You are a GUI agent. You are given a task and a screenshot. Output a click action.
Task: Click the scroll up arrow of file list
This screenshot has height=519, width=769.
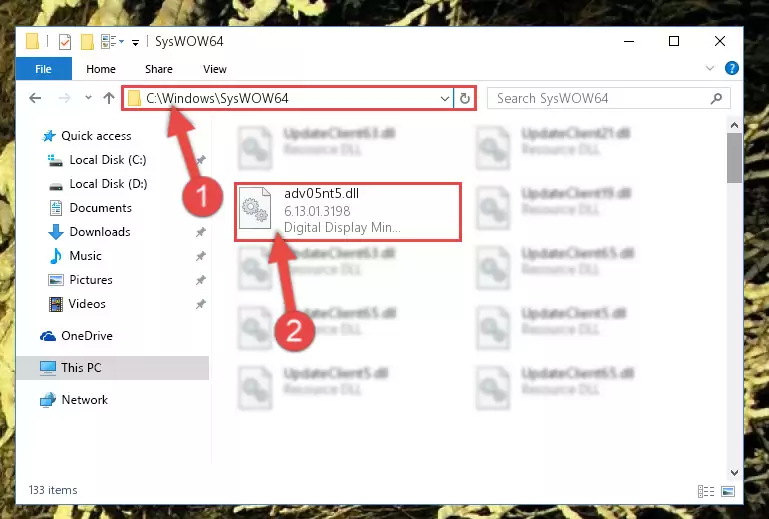coord(734,126)
